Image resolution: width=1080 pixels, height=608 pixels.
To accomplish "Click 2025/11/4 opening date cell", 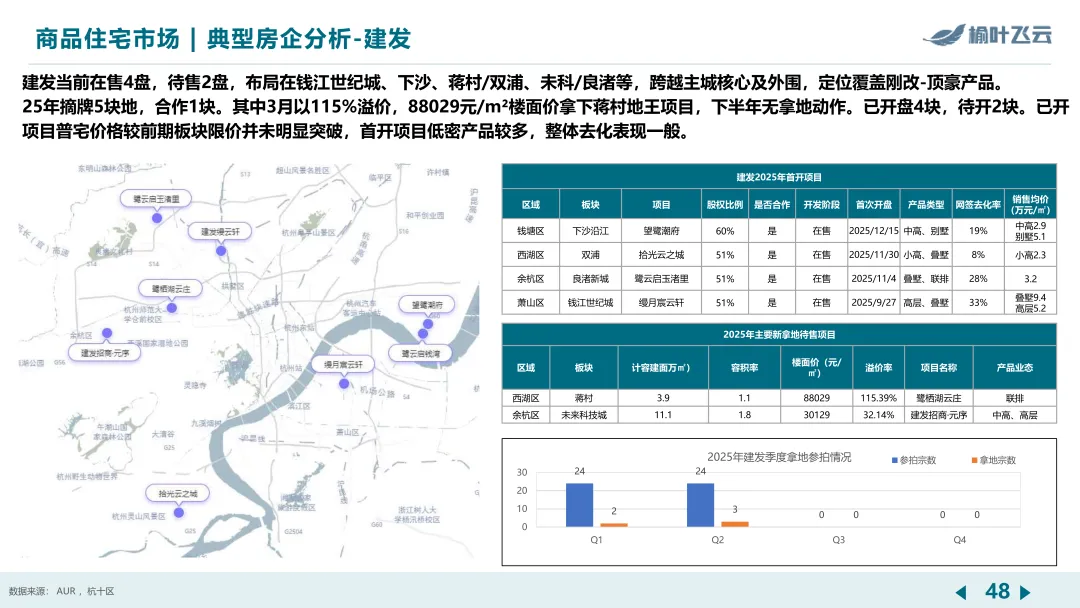I will (x=873, y=279).
